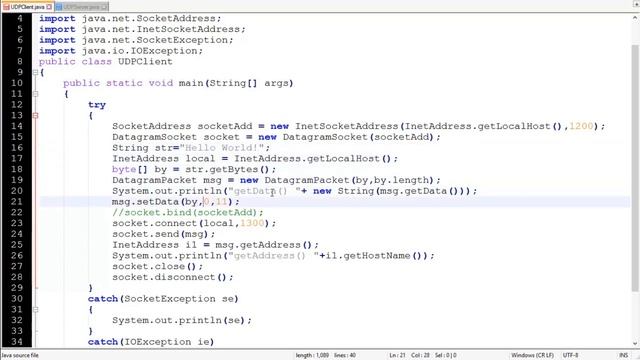The height and width of the screenshot is (360, 640).
Task: Click 'public class UDPClient' declaration
Action: 106,62
